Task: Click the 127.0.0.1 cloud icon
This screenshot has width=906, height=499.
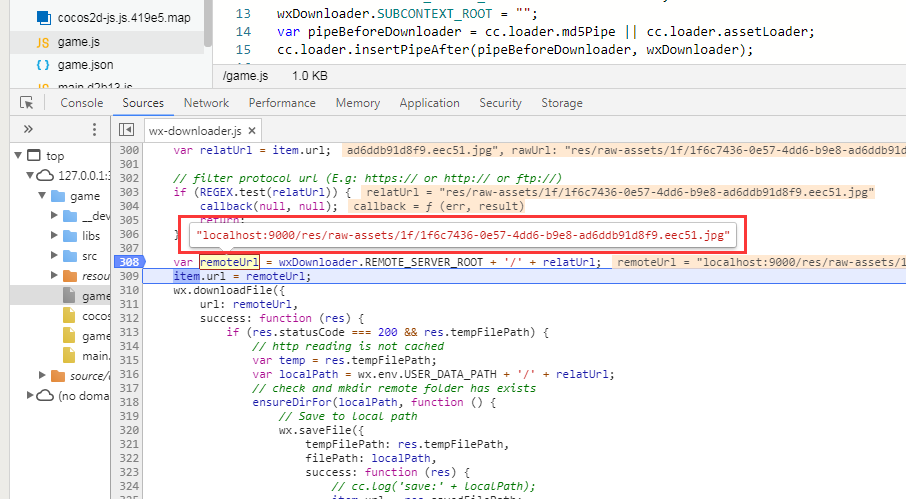Action: (x=45, y=176)
